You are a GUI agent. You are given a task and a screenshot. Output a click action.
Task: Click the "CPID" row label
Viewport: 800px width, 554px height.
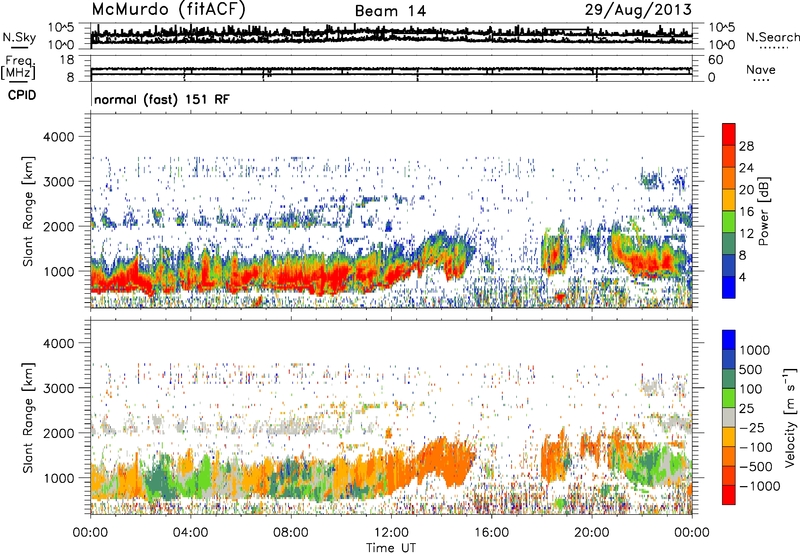[x=22, y=95]
